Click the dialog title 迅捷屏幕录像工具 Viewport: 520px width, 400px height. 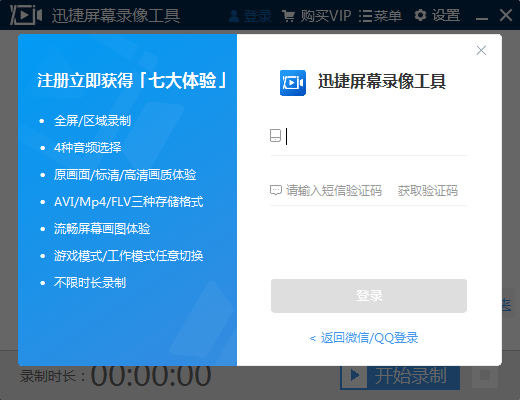point(382,81)
